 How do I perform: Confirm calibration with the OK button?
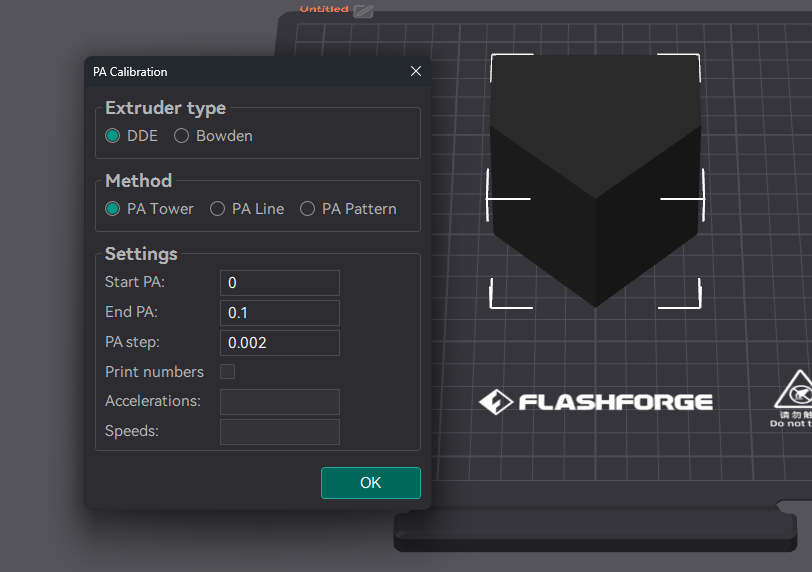pyautogui.click(x=370, y=483)
